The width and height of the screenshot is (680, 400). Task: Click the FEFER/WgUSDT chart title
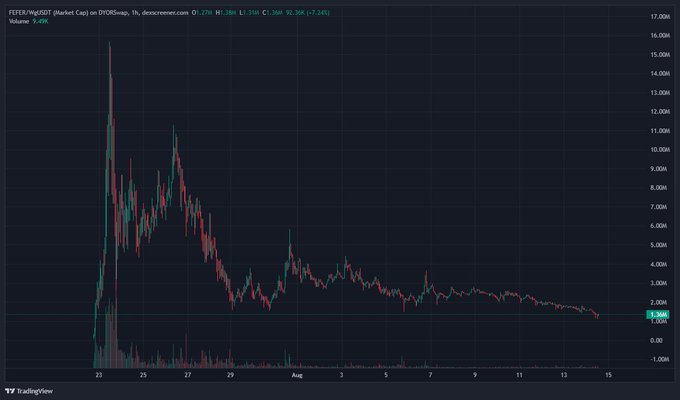pos(98,13)
